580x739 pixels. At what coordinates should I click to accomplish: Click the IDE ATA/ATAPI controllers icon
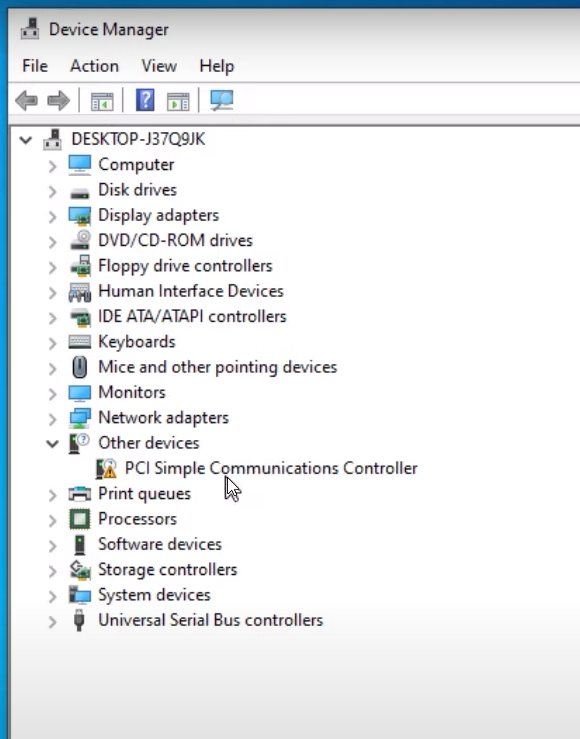point(80,317)
